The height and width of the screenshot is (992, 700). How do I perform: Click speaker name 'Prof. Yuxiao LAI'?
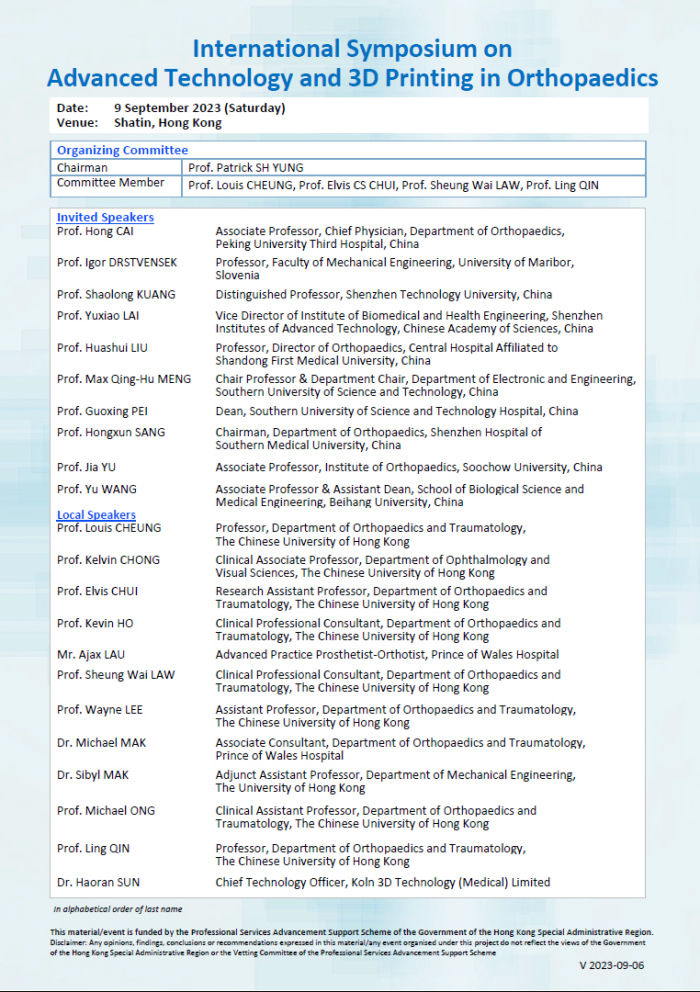(97, 316)
